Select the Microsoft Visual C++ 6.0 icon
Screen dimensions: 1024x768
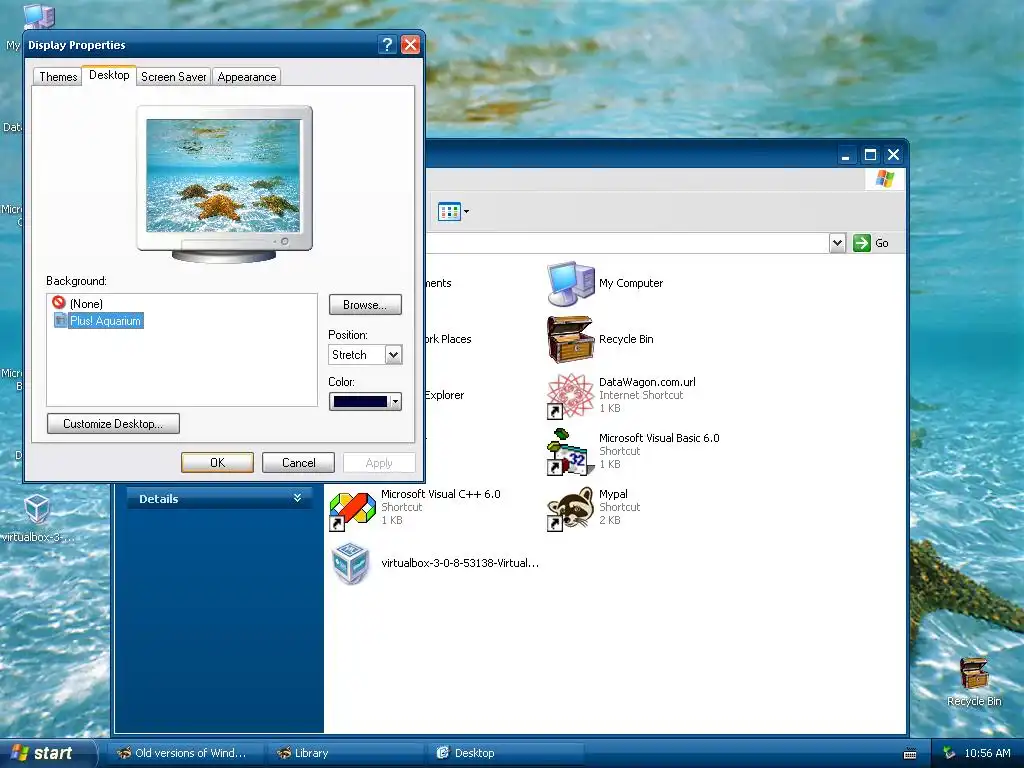click(x=352, y=511)
